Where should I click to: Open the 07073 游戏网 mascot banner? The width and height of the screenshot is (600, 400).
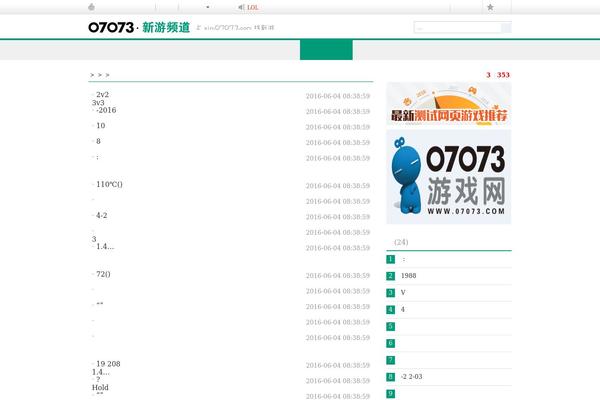point(449,177)
